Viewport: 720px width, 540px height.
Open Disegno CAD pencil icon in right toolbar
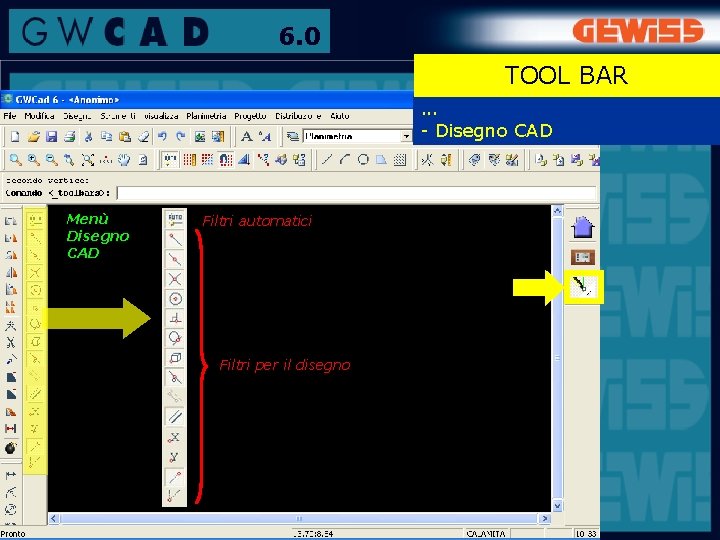click(583, 287)
